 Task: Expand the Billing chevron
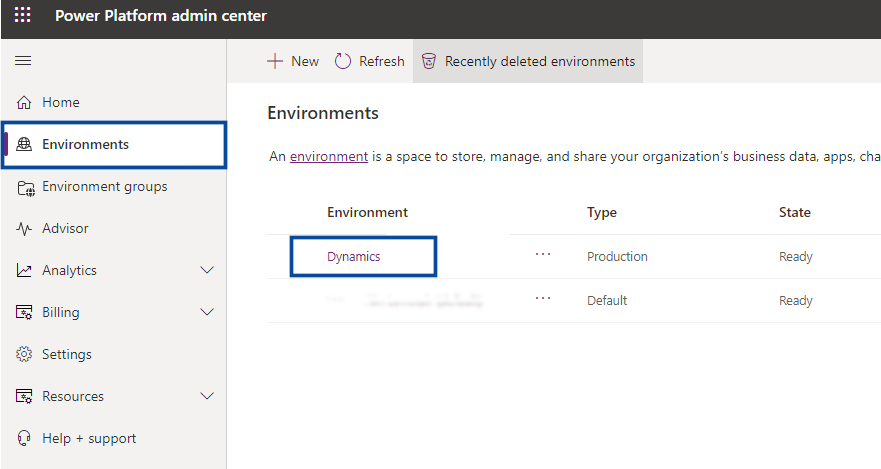click(207, 312)
